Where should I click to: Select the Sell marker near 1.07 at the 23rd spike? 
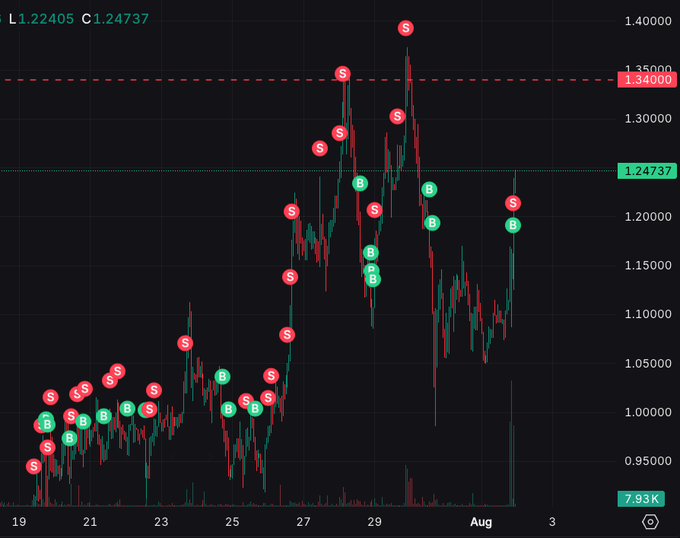(x=185, y=343)
